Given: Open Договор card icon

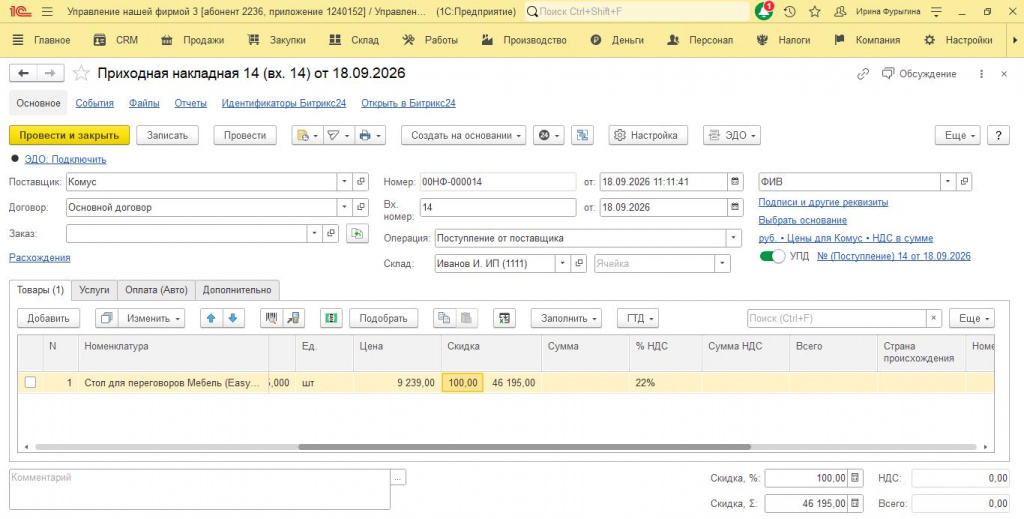Looking at the screenshot, I should pos(360,207).
